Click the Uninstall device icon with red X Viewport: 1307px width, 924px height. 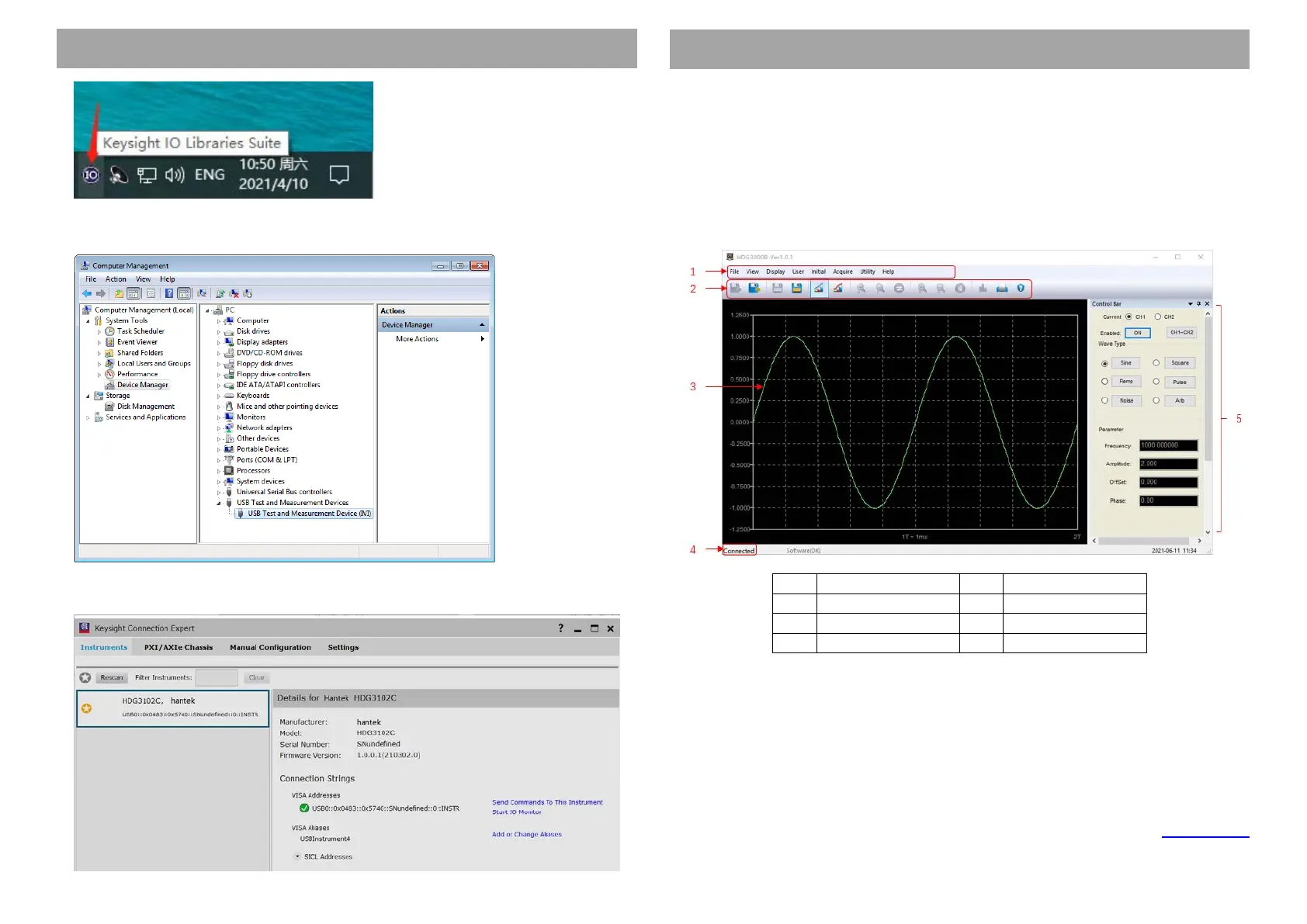[x=234, y=293]
